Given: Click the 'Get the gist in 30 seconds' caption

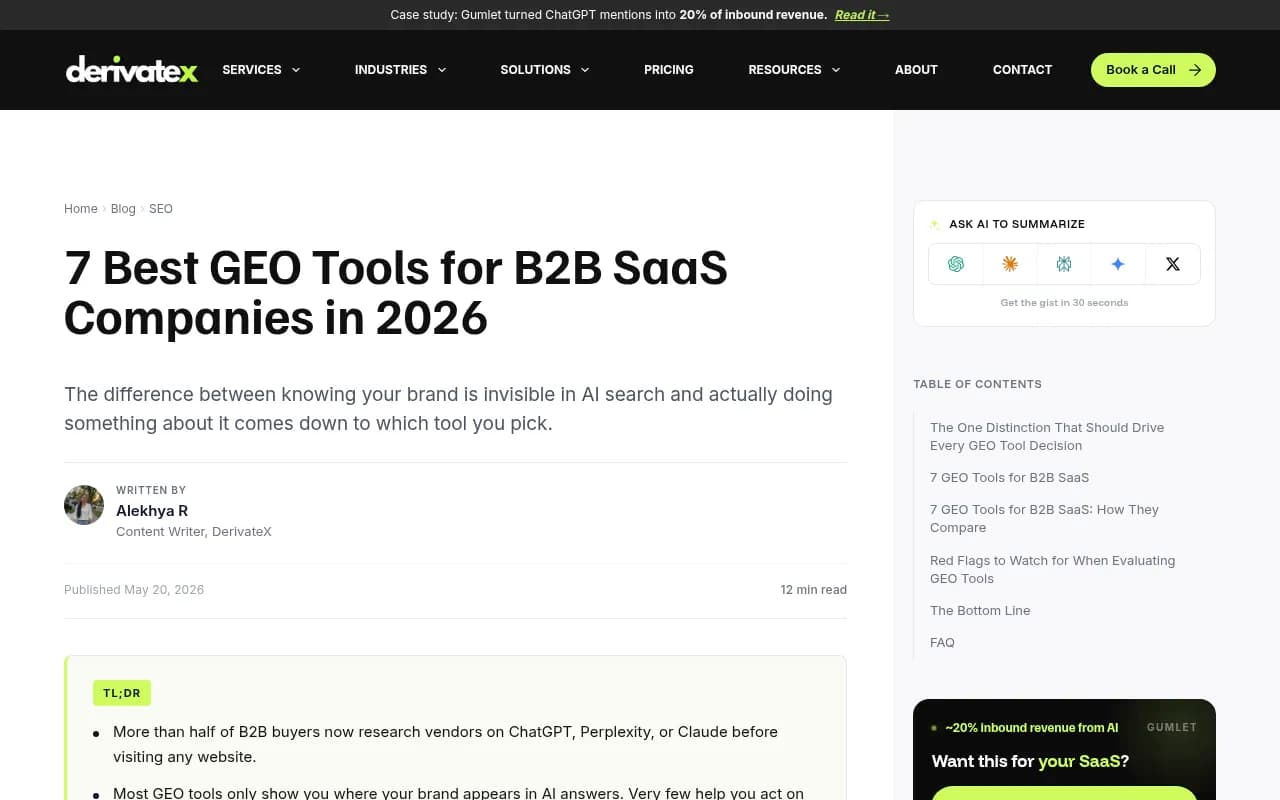Looking at the screenshot, I should (x=1064, y=302).
